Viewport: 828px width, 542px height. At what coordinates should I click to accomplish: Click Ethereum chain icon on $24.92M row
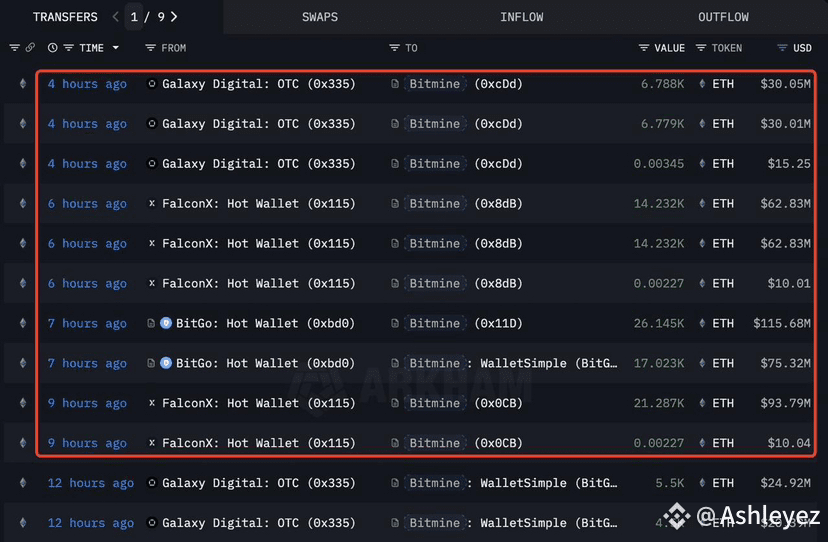(x=23, y=483)
